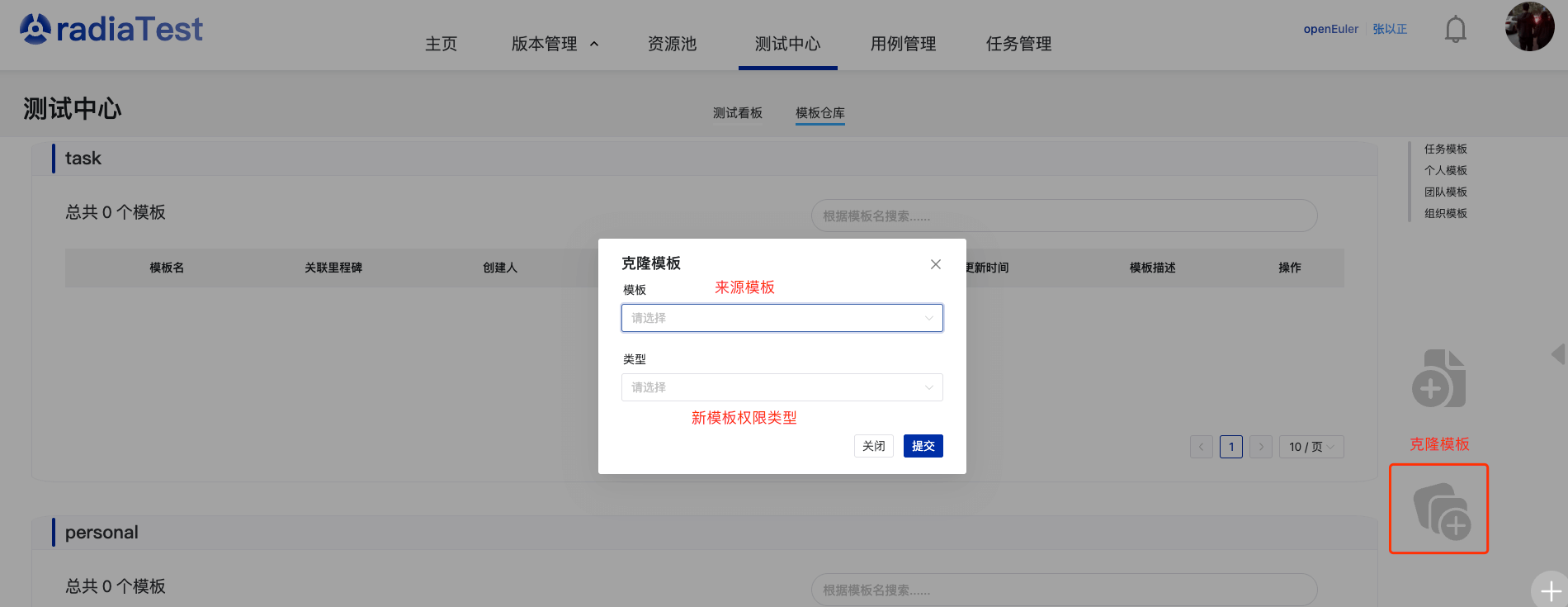This screenshot has height=607, width=1568.
Task: Click the next page arrow
Action: pyautogui.click(x=1260, y=447)
